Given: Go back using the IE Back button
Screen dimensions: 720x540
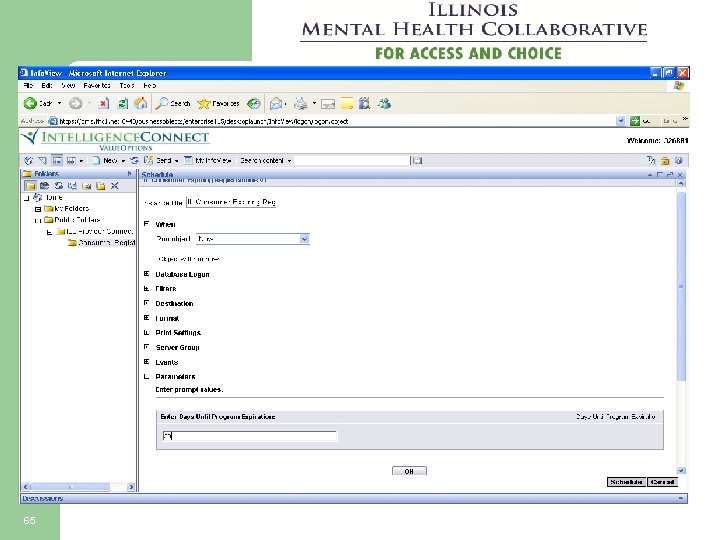Looking at the screenshot, I should click(x=38, y=104).
